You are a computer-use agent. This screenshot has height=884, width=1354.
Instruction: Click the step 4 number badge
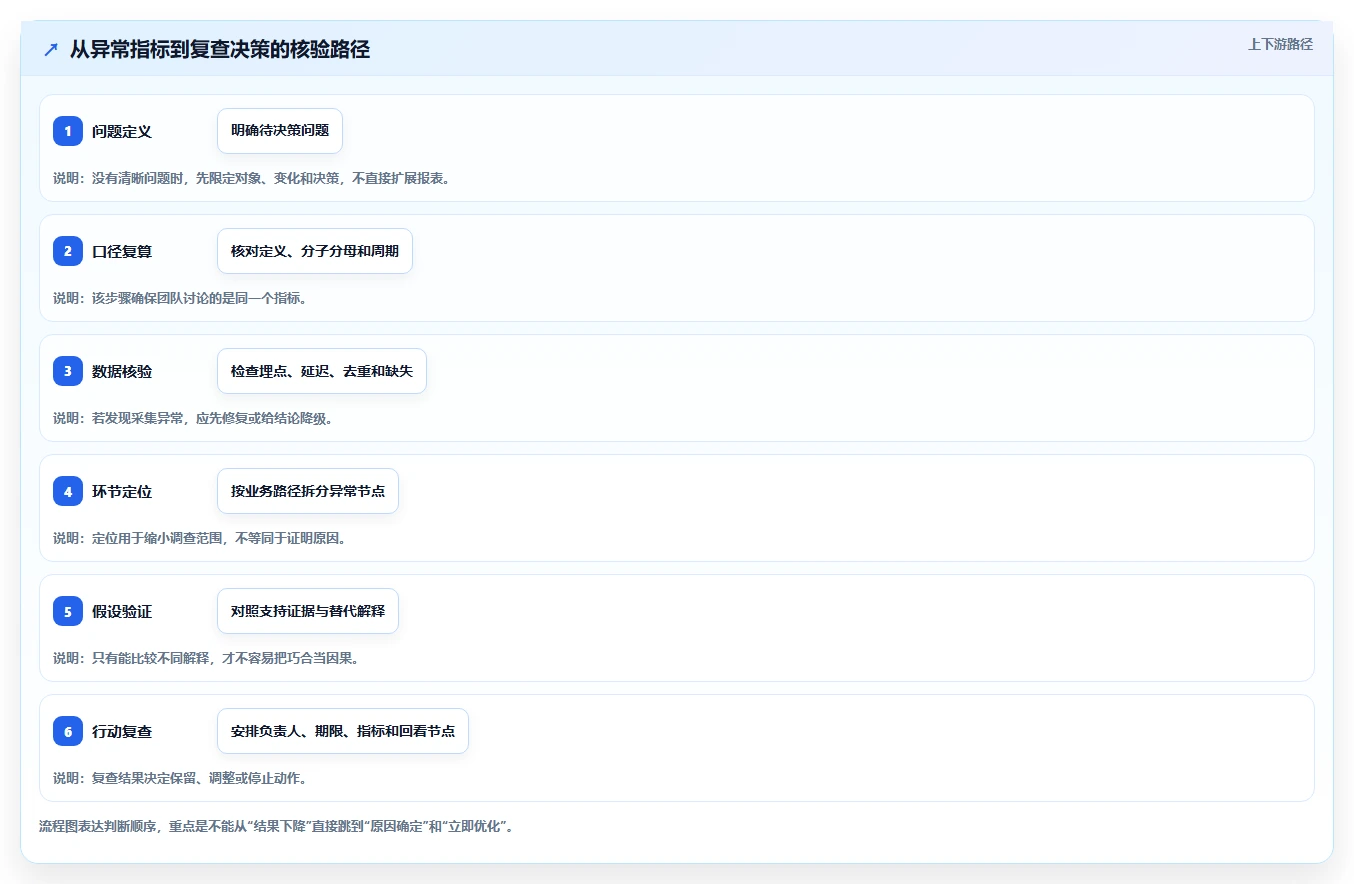[x=68, y=491]
